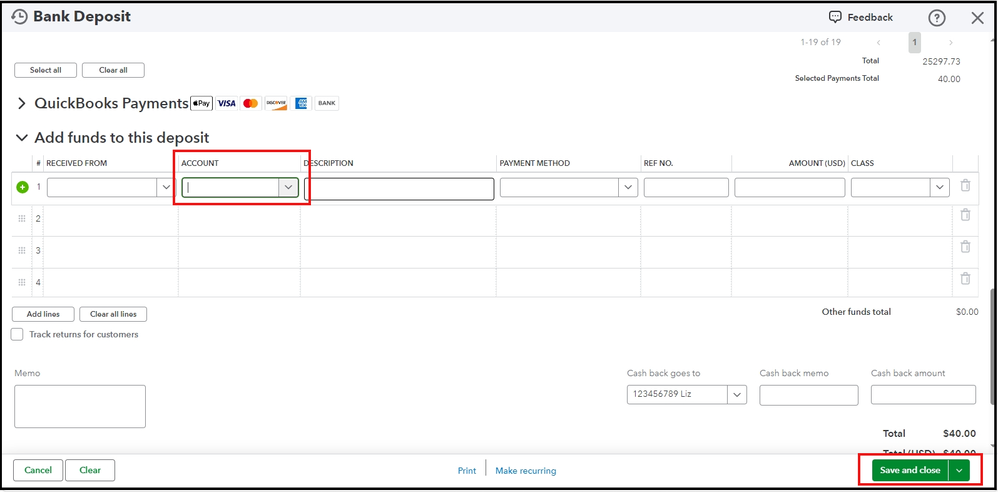
Task: Grab the drag handle of line 3
Action: pyautogui.click(x=22, y=250)
